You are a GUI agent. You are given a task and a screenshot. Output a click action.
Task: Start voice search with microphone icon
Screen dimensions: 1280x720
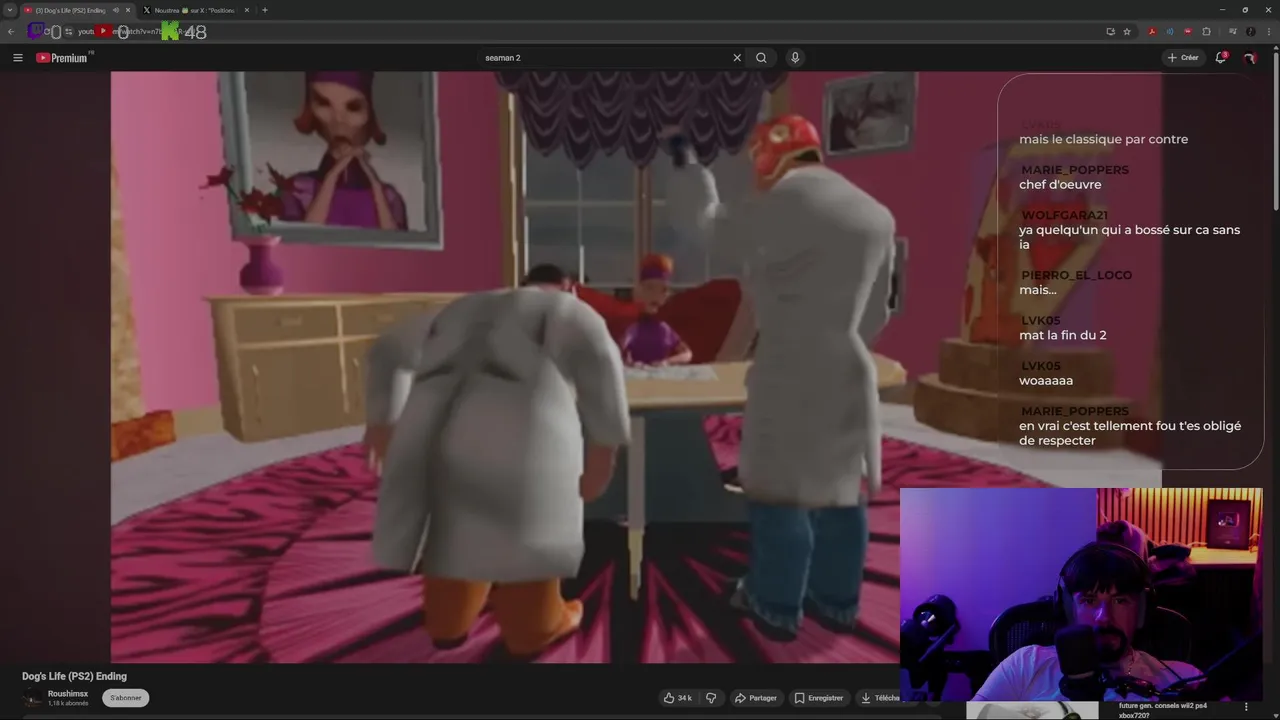pyautogui.click(x=795, y=58)
